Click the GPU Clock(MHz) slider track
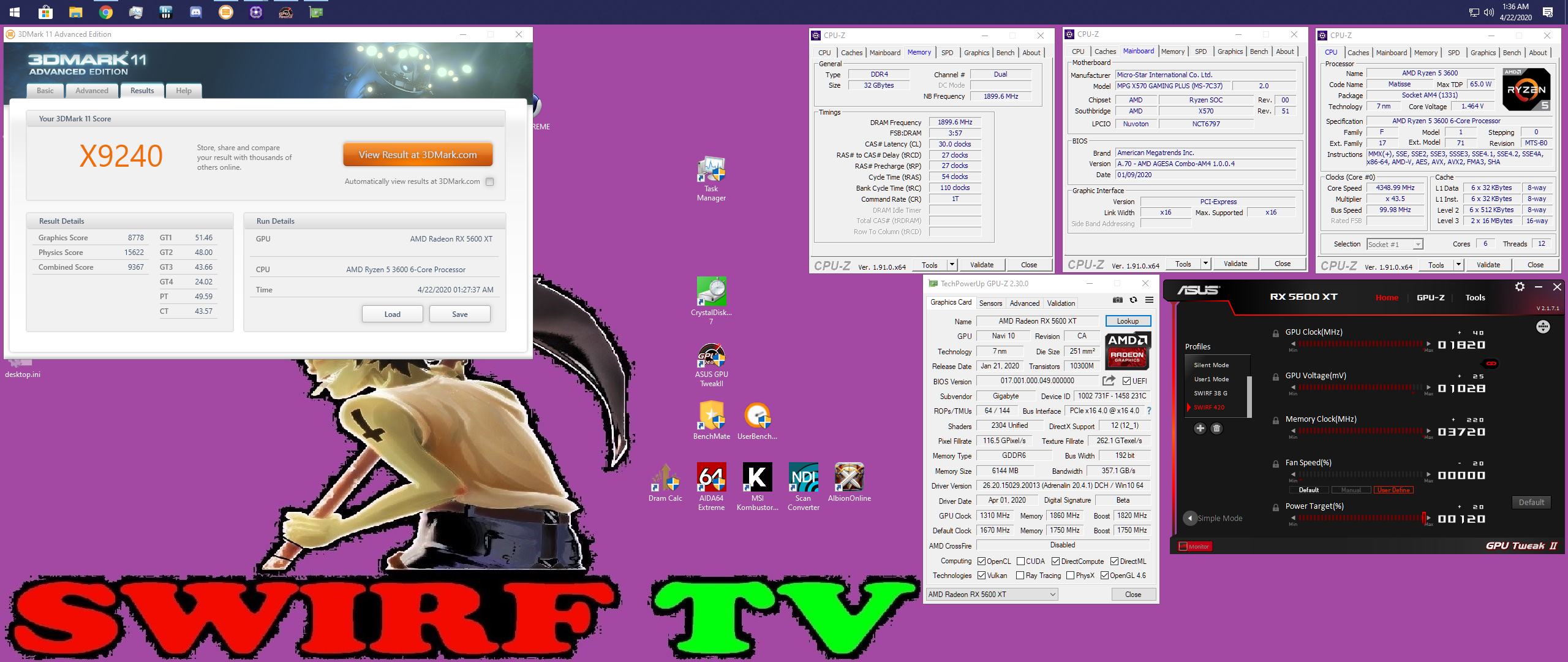The height and width of the screenshot is (662, 1568). [1360, 344]
